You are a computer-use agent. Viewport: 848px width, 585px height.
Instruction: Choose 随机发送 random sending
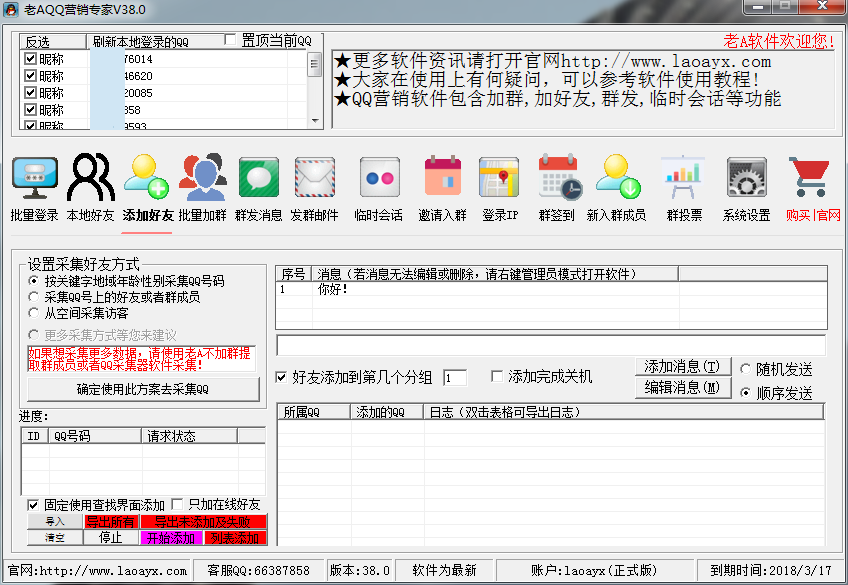point(745,369)
